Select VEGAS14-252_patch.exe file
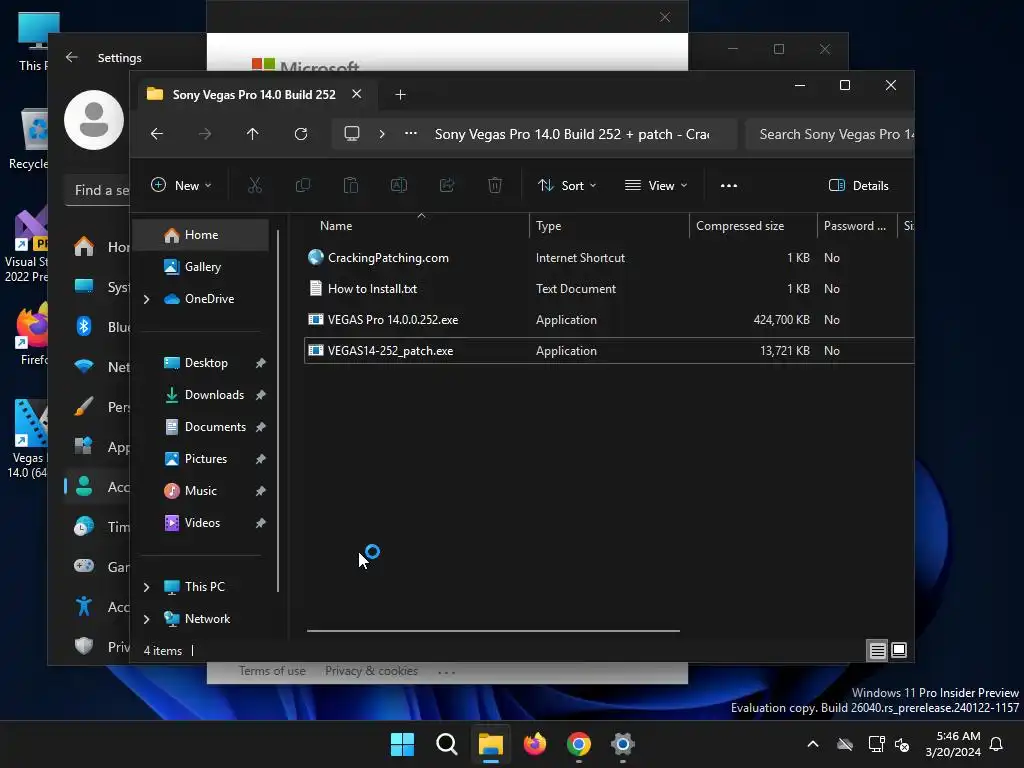This screenshot has width=1024, height=768. [x=609, y=351]
